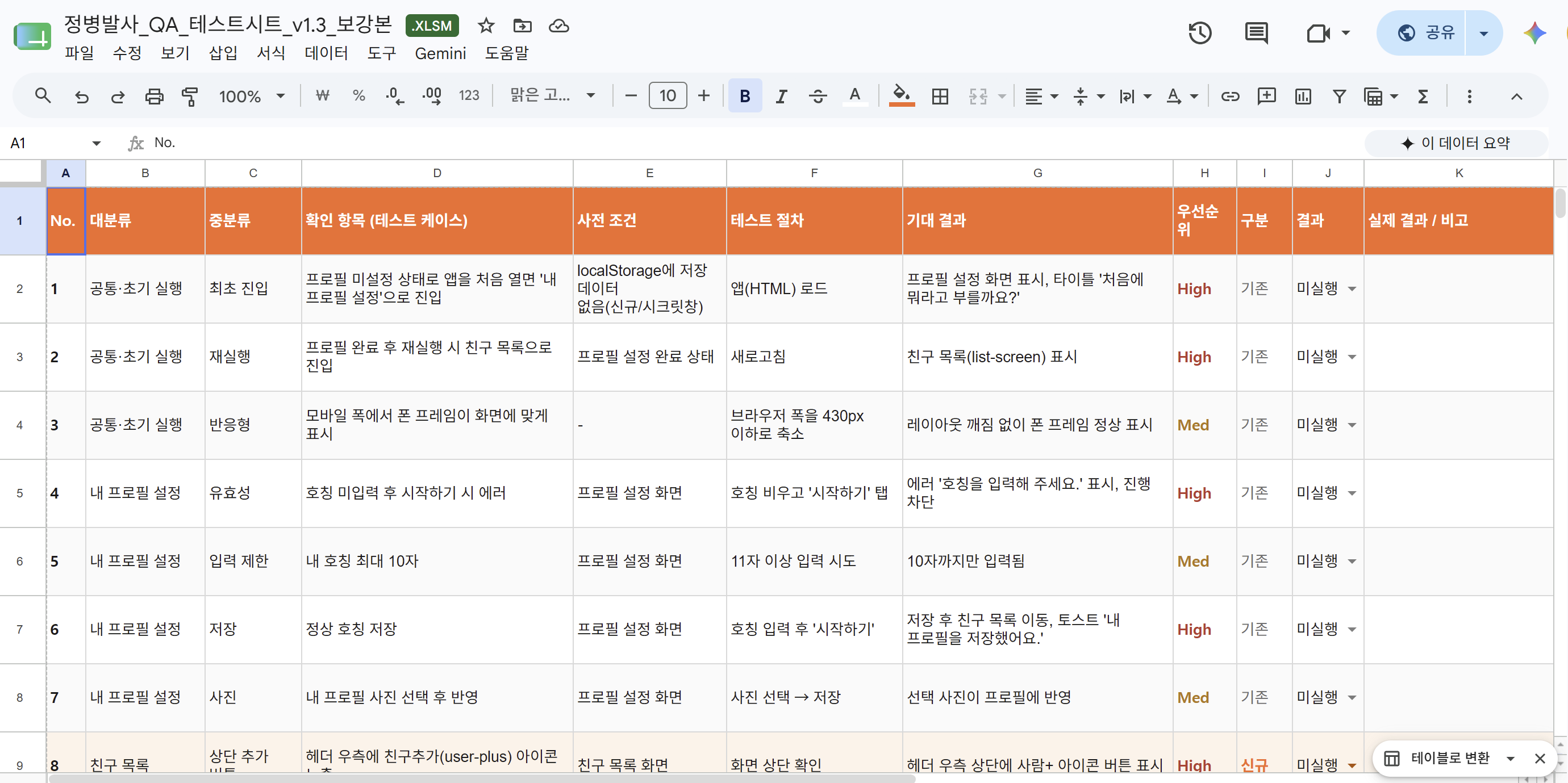Select the '확인 항목 (테스트 케이스)' header cell
This screenshot has height=783, width=1568.
(x=437, y=220)
